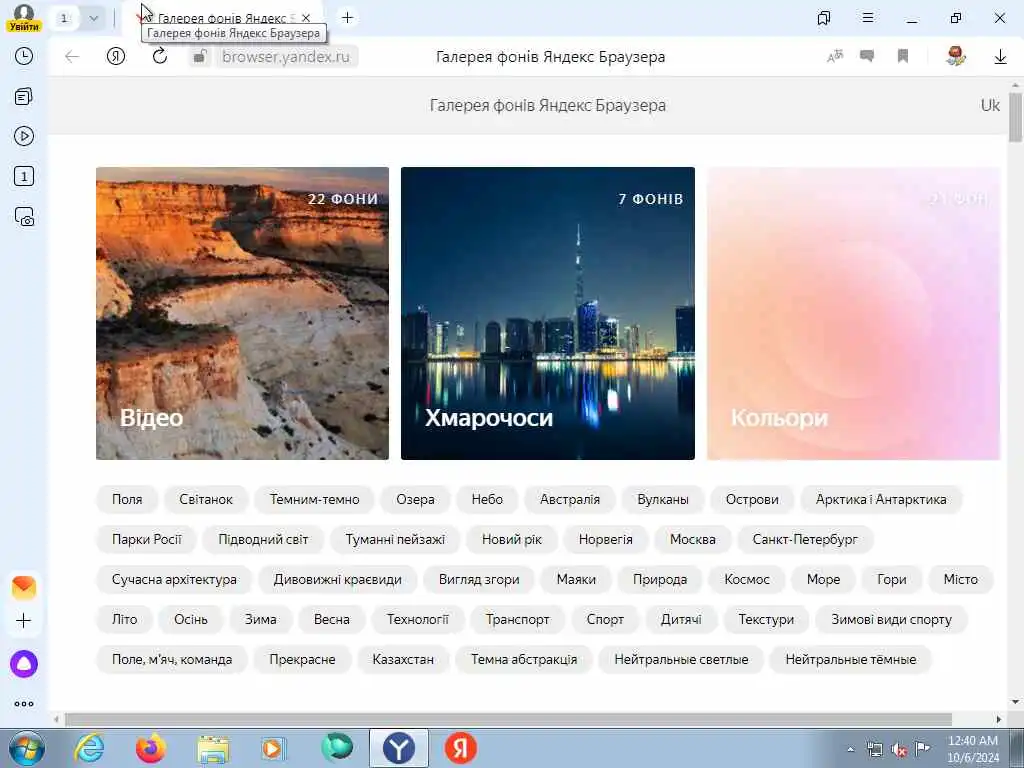This screenshot has height=768, width=1024.
Task: Reload the page
Action: pyautogui.click(x=160, y=57)
